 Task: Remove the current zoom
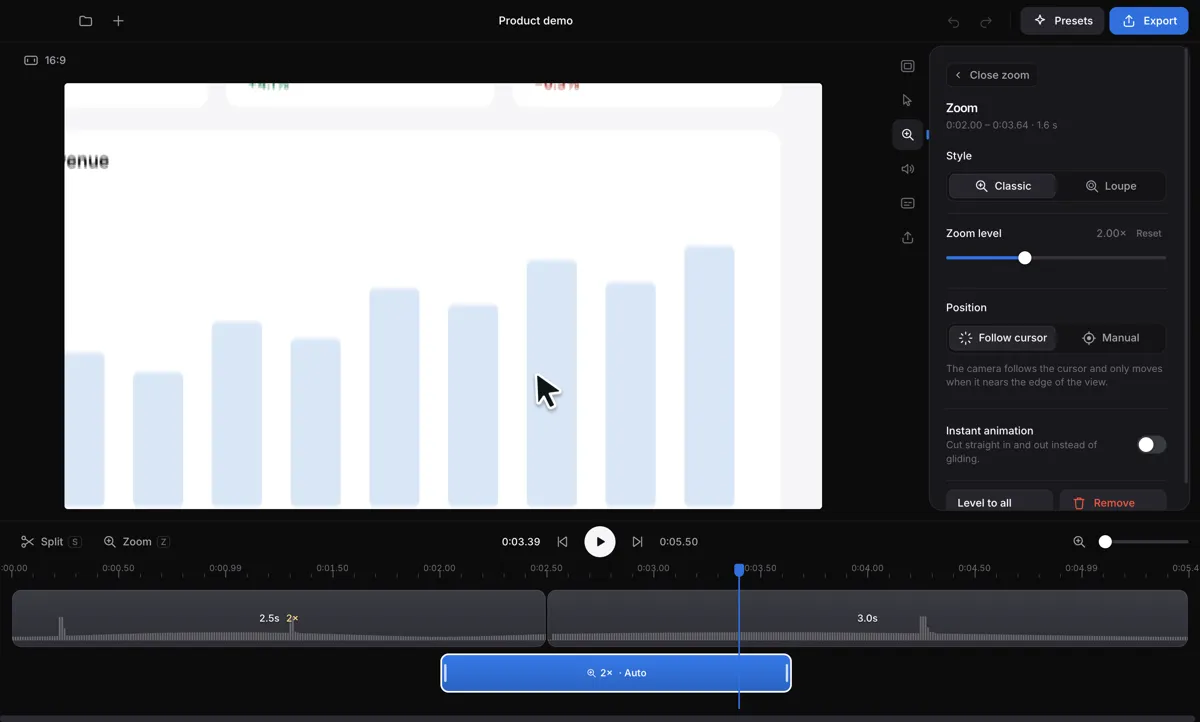tap(1113, 502)
